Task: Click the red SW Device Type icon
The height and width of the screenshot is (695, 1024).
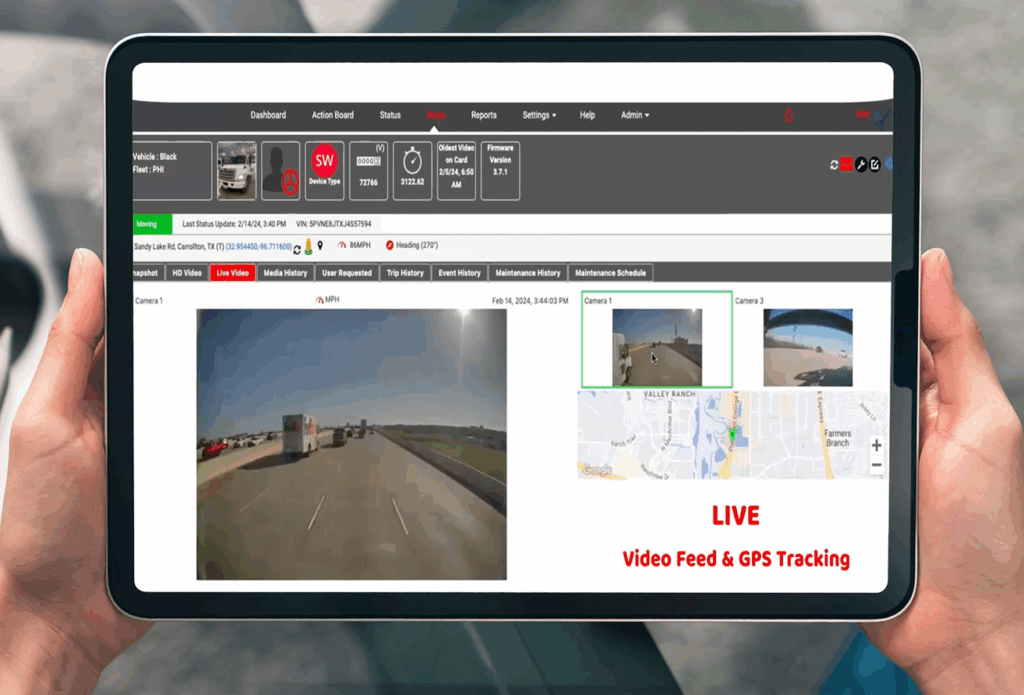Action: pyautogui.click(x=324, y=161)
